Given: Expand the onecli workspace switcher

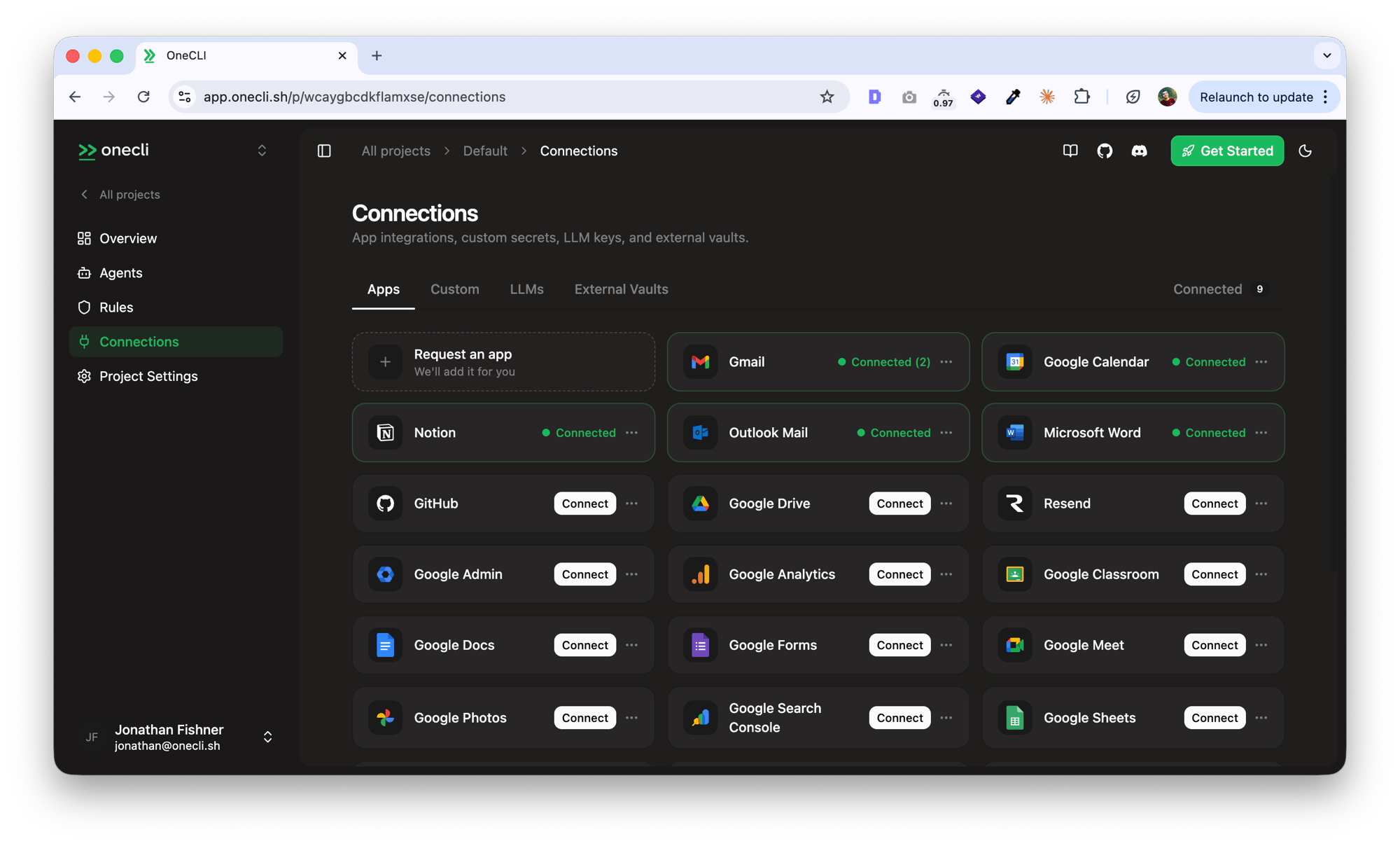Looking at the screenshot, I should [x=262, y=151].
